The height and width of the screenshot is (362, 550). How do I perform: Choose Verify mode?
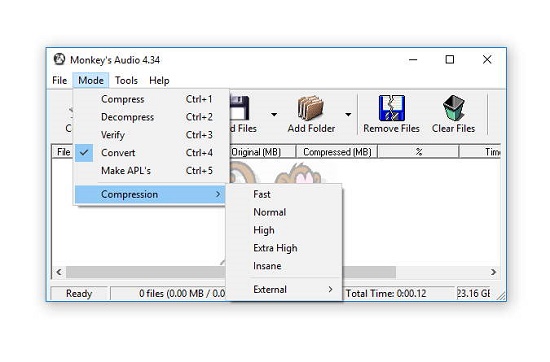point(150,135)
